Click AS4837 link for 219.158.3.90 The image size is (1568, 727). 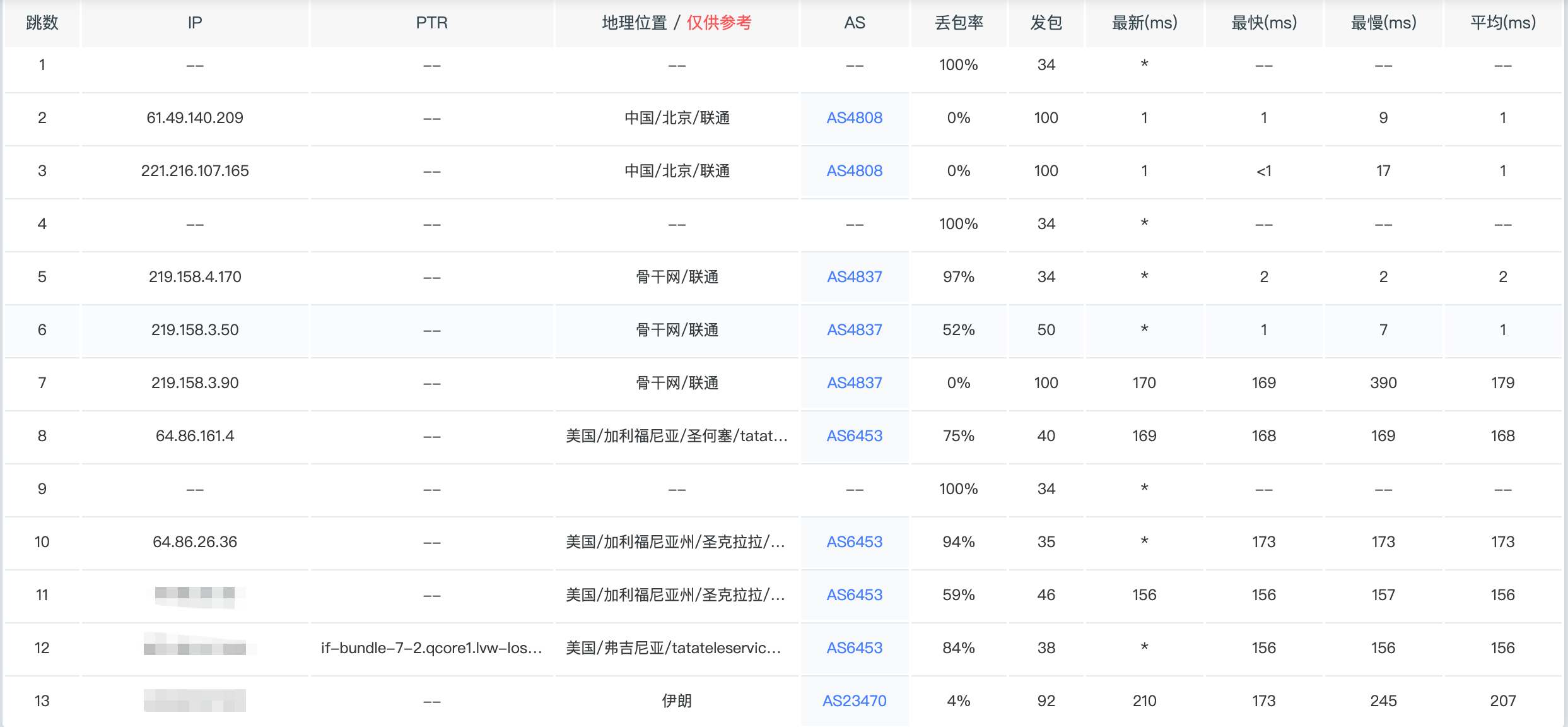coord(854,383)
